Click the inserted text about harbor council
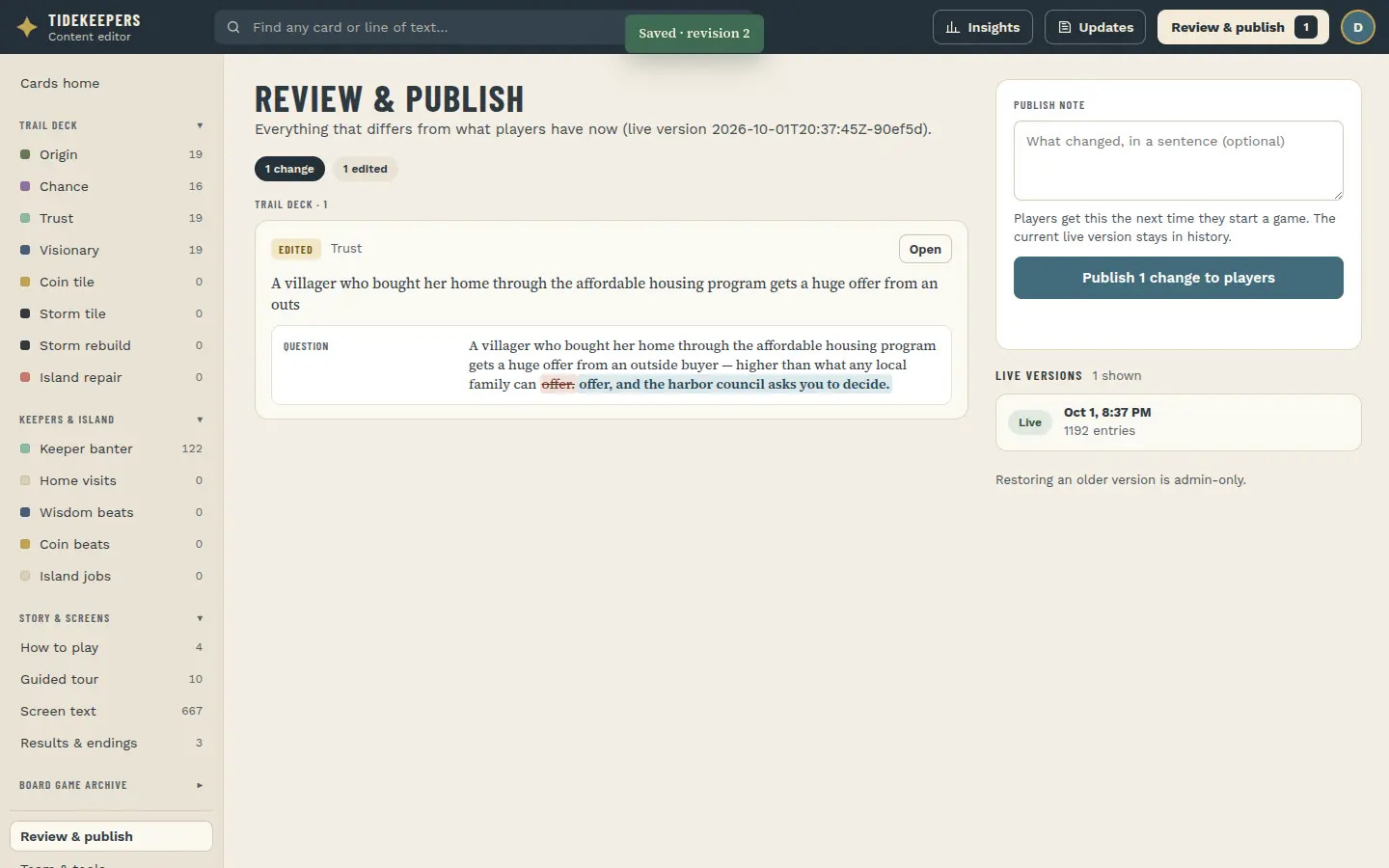 click(x=735, y=384)
